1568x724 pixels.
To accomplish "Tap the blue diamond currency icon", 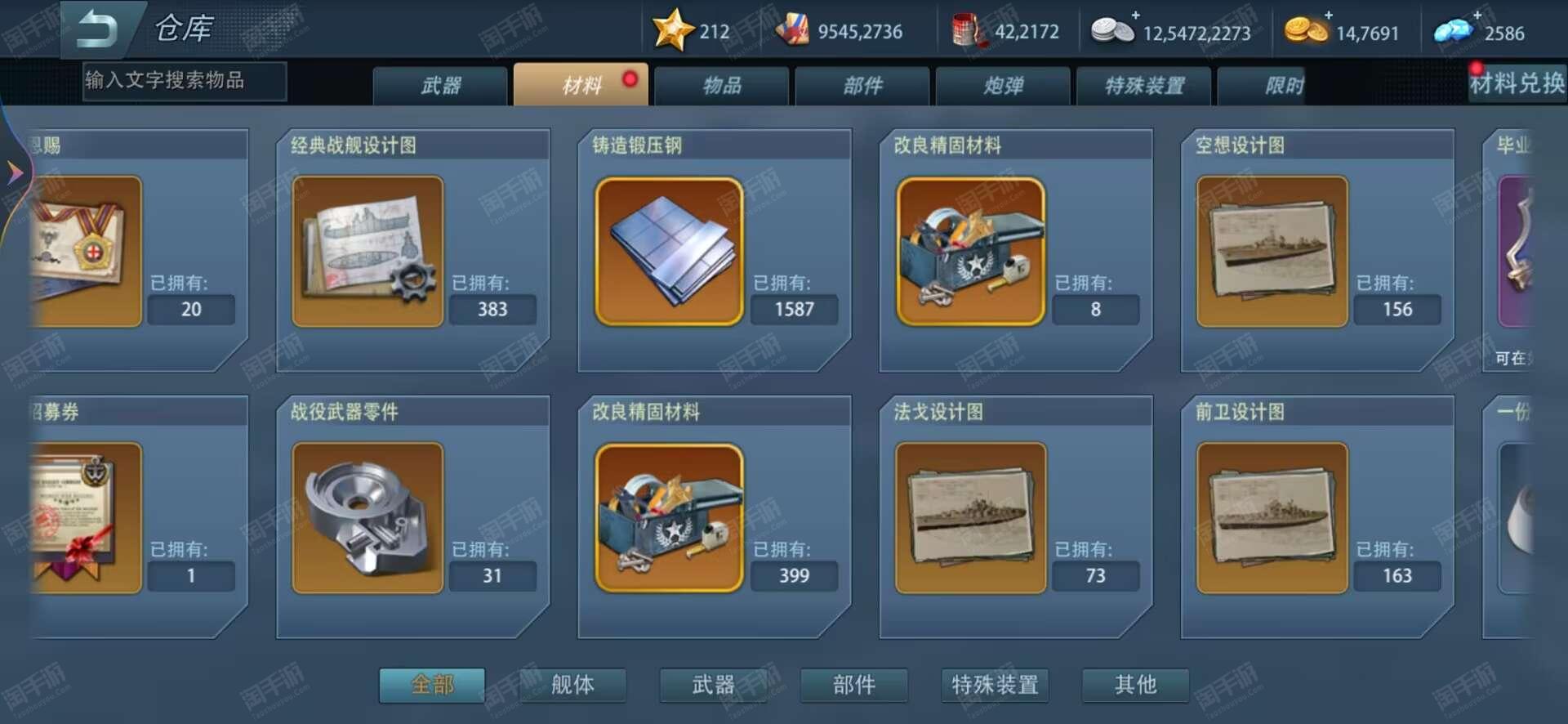I will pyautogui.click(x=1454, y=31).
